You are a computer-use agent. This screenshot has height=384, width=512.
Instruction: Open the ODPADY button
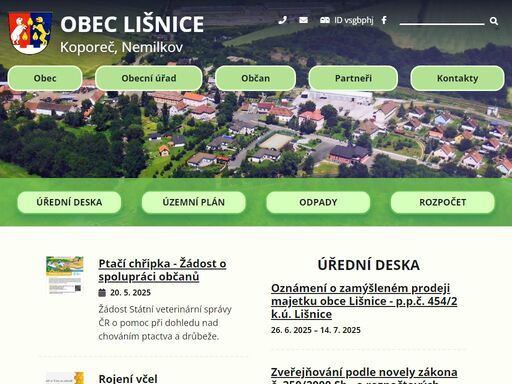[x=318, y=202]
